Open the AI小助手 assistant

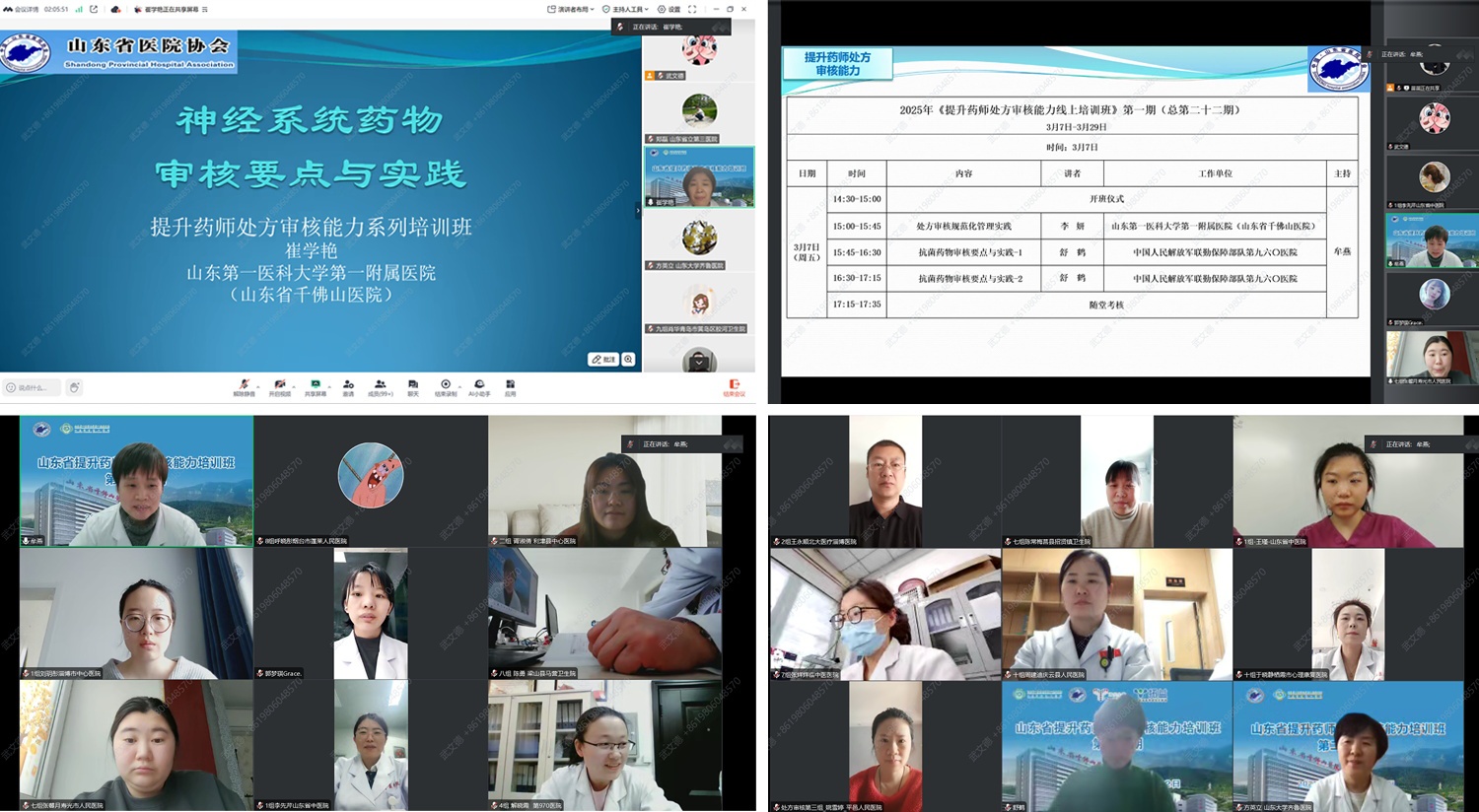[479, 385]
